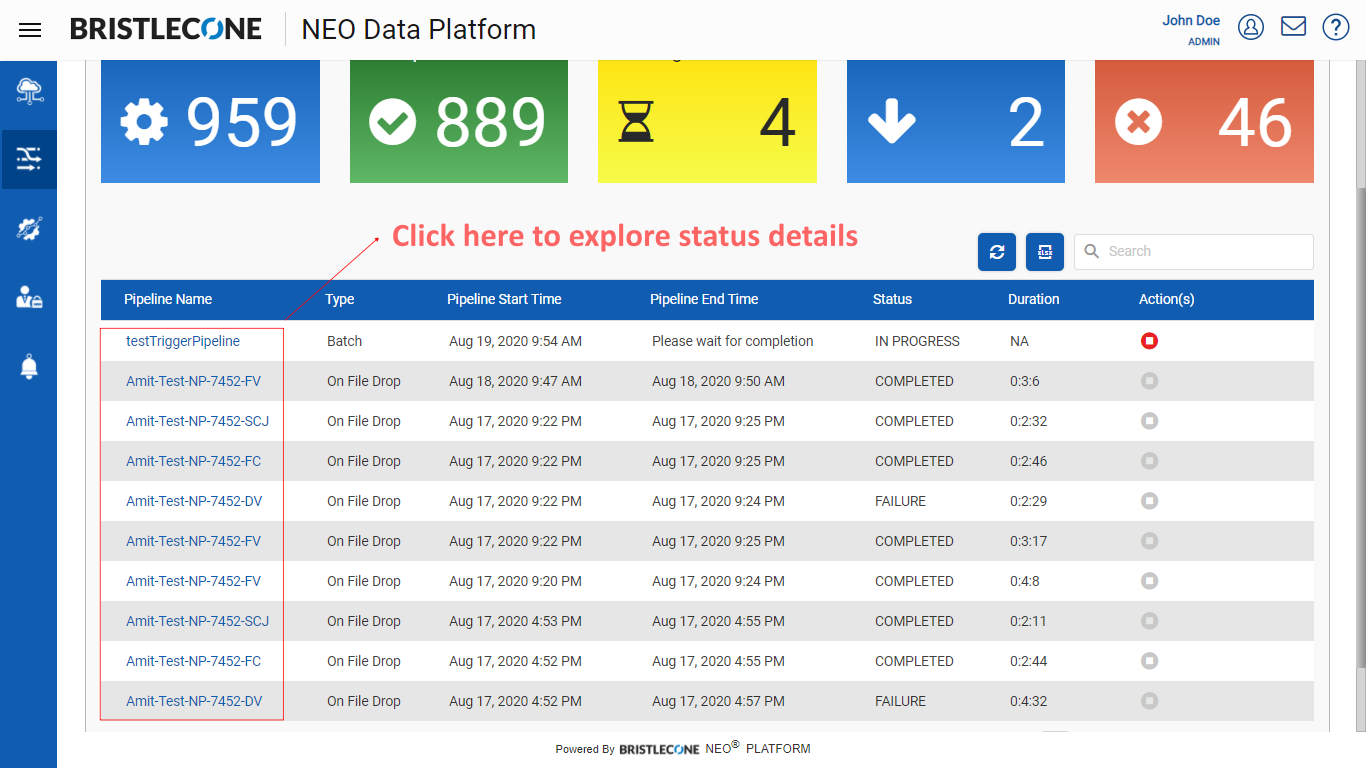This screenshot has height=768, width=1366.
Task: Click FAILURE status in 0:2:29 row
Action: click(900, 501)
